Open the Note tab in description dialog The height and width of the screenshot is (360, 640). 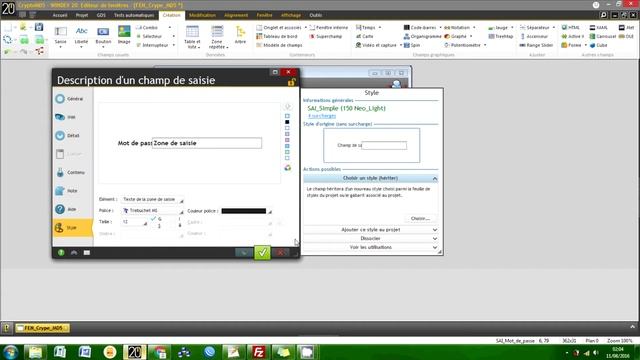coord(72,191)
